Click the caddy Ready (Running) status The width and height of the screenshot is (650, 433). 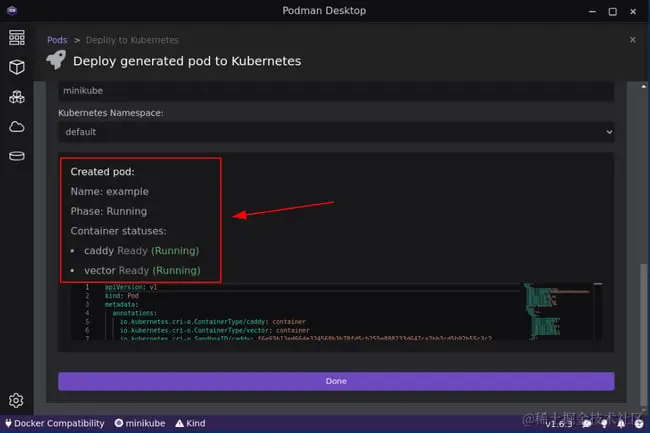click(141, 251)
